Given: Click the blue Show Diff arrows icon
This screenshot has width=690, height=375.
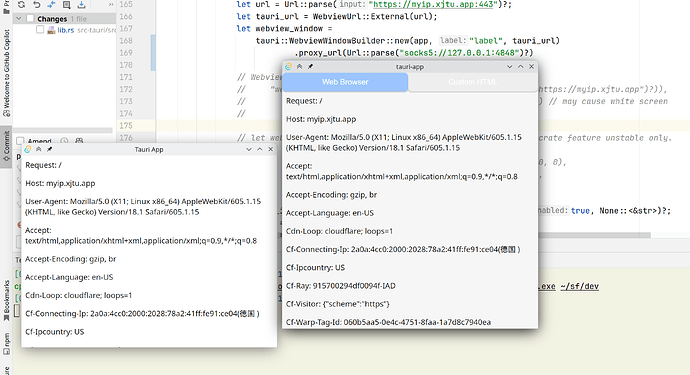Looking at the screenshot, I should click(51, 5).
